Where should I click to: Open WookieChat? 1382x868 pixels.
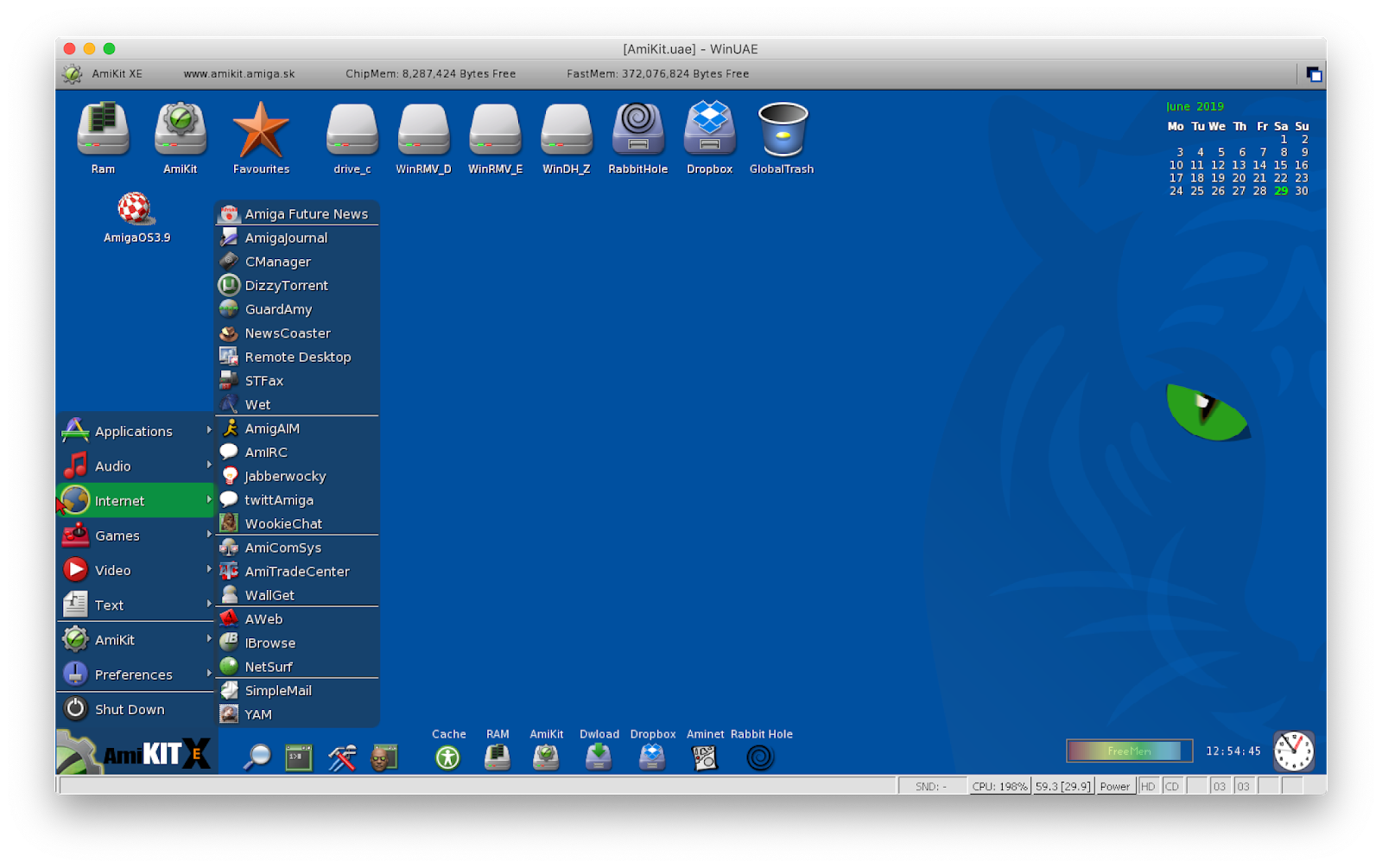pyautogui.click(x=297, y=523)
